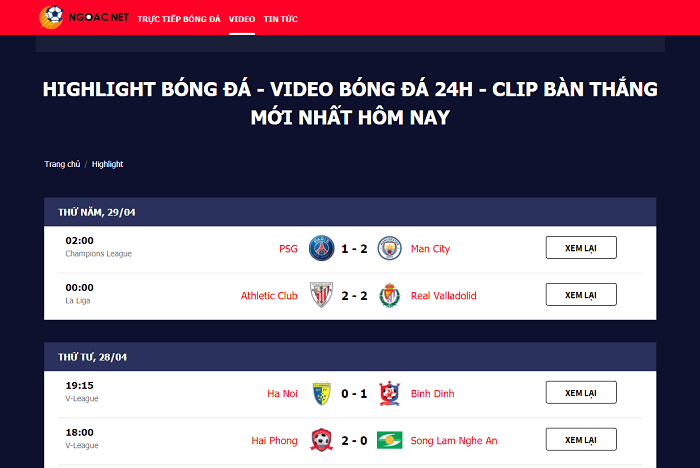The height and width of the screenshot is (468, 700).
Task: Open the Real Valladolid team link
Action: [443, 296]
